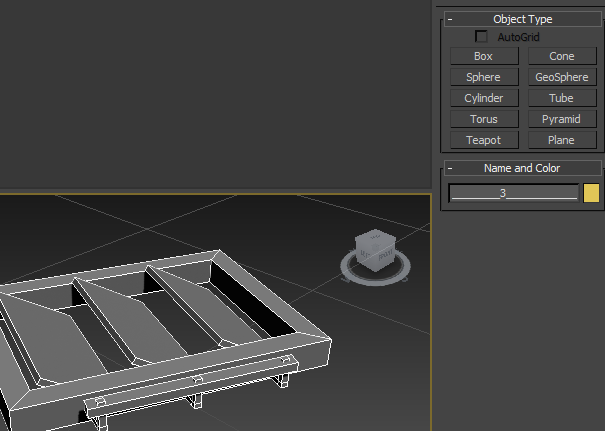Screen dimensions: 605x431
Task: Choose the Tube primitive
Action: [561, 98]
